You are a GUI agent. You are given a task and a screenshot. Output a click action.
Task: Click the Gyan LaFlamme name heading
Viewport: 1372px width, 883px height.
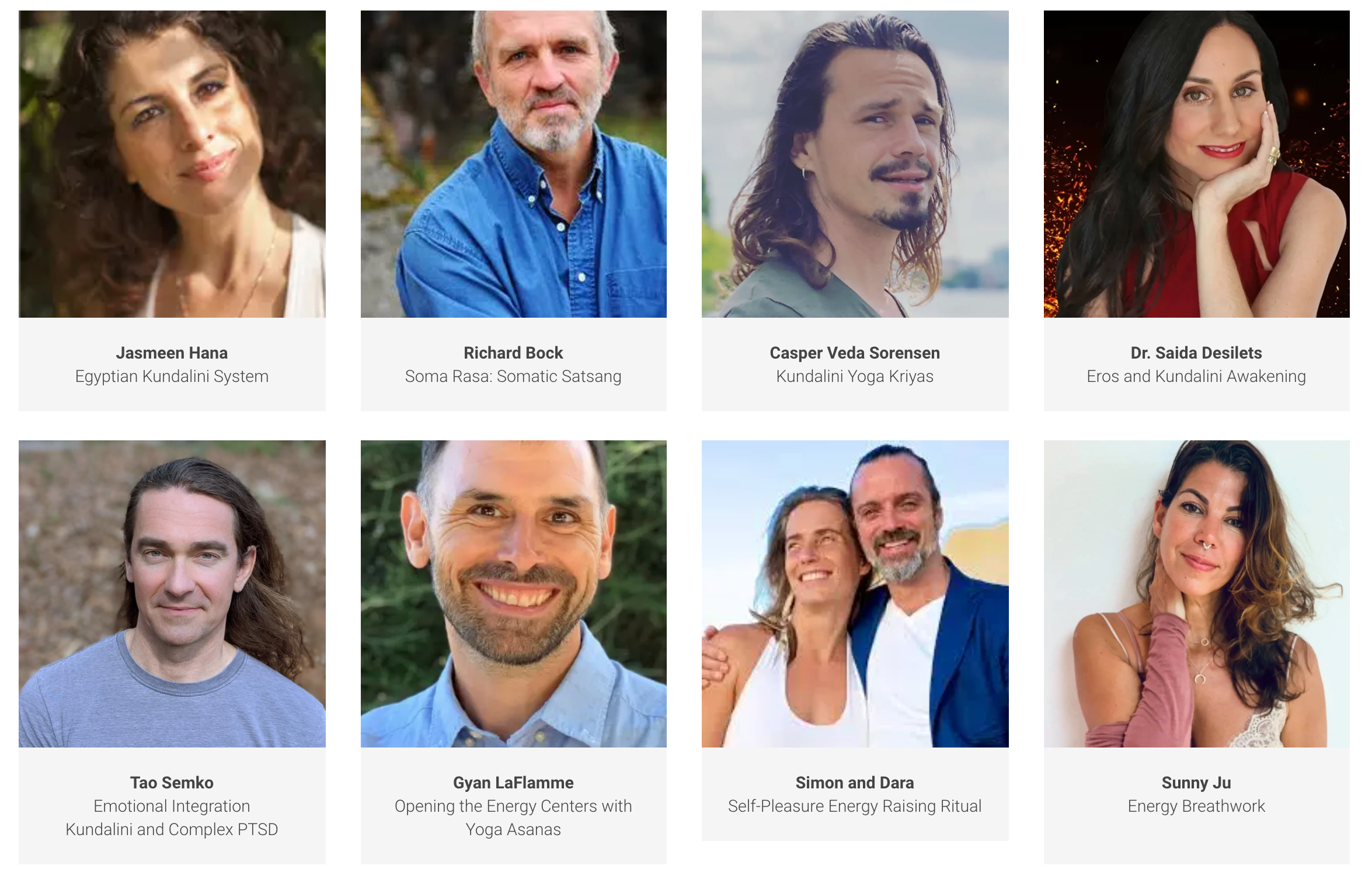(x=513, y=783)
